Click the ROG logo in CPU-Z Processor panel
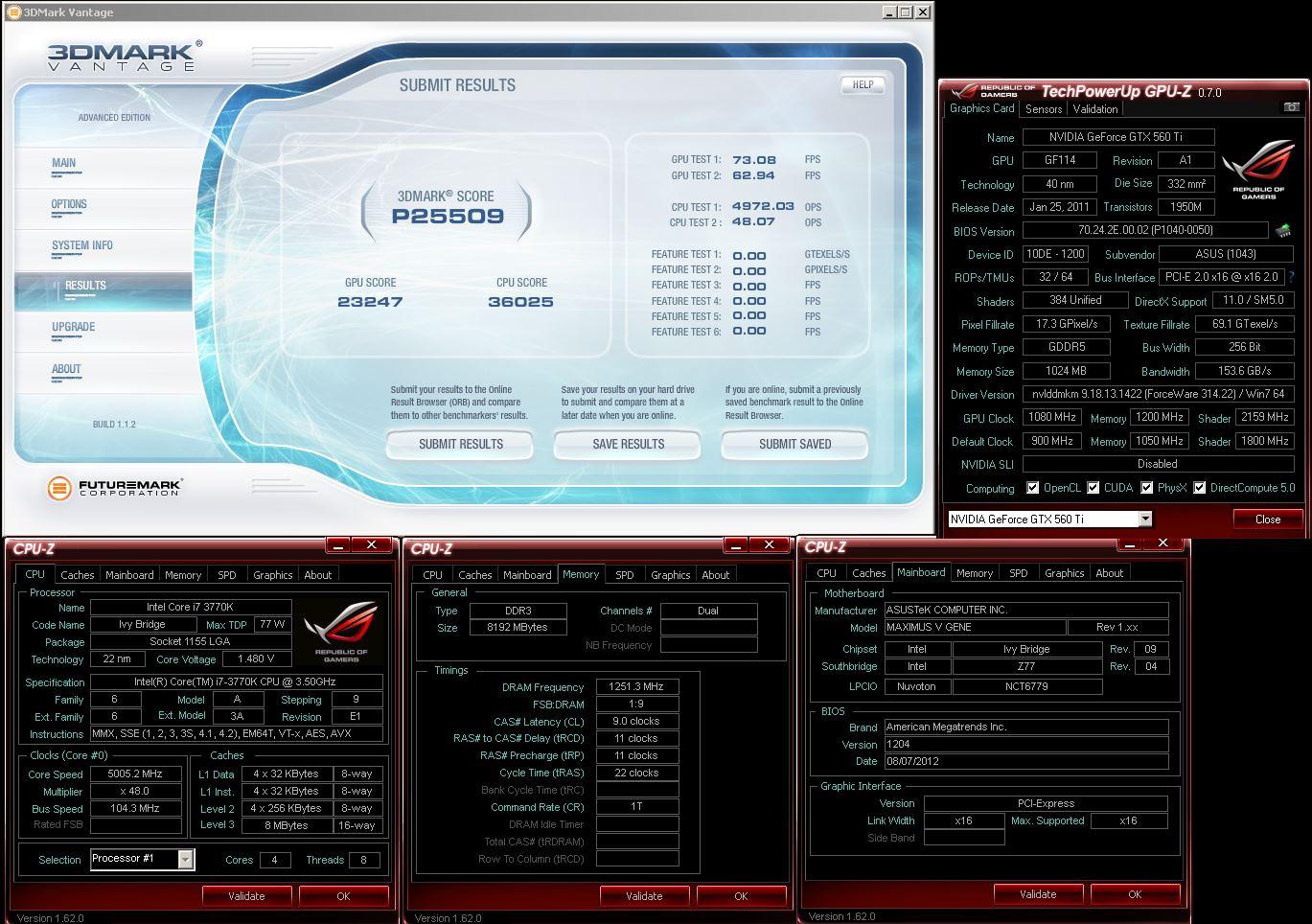1312x924 pixels. coord(341,632)
